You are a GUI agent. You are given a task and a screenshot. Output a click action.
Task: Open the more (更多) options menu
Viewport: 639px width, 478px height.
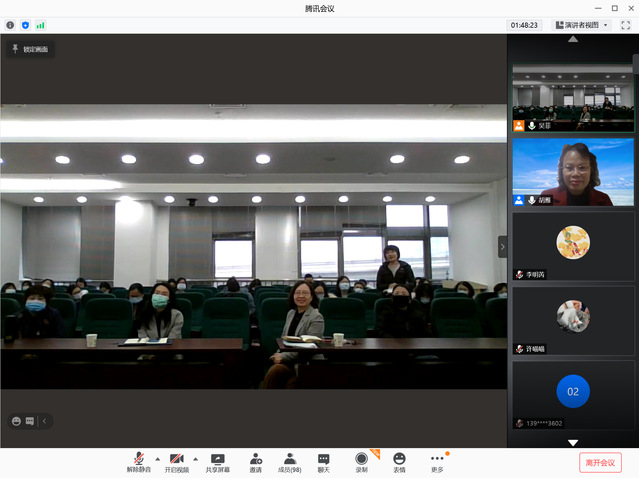coord(437,461)
